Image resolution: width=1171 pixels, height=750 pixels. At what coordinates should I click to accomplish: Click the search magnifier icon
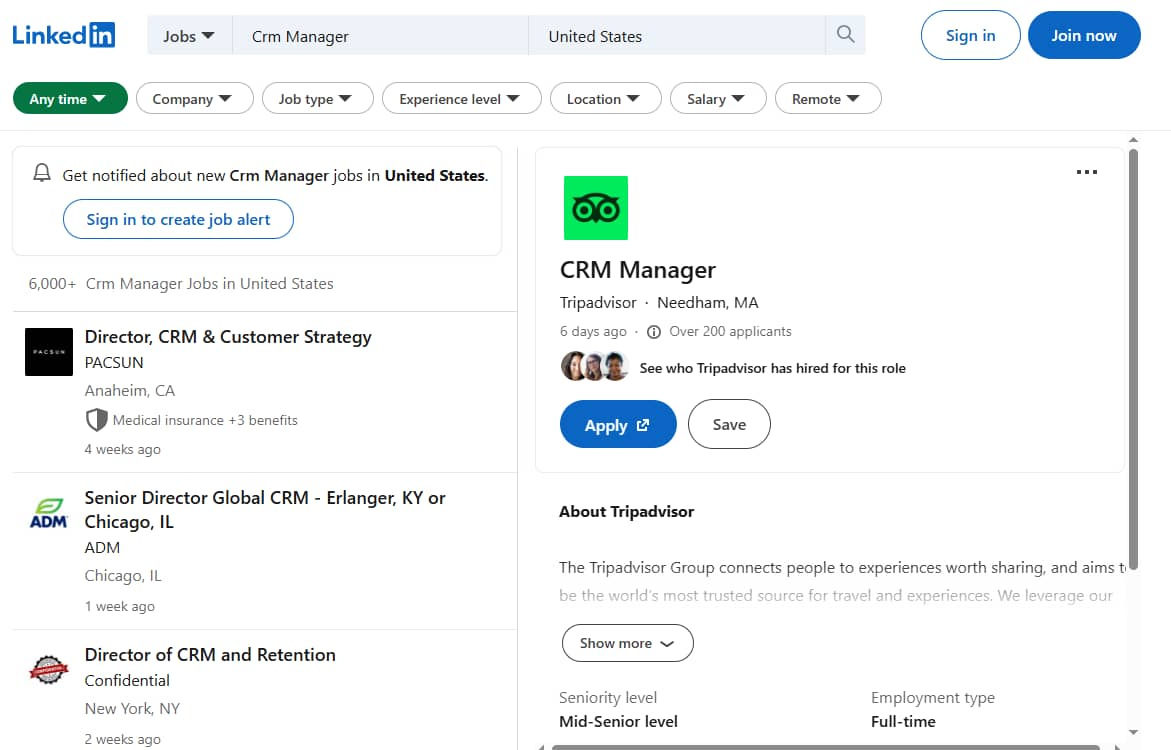tap(845, 34)
